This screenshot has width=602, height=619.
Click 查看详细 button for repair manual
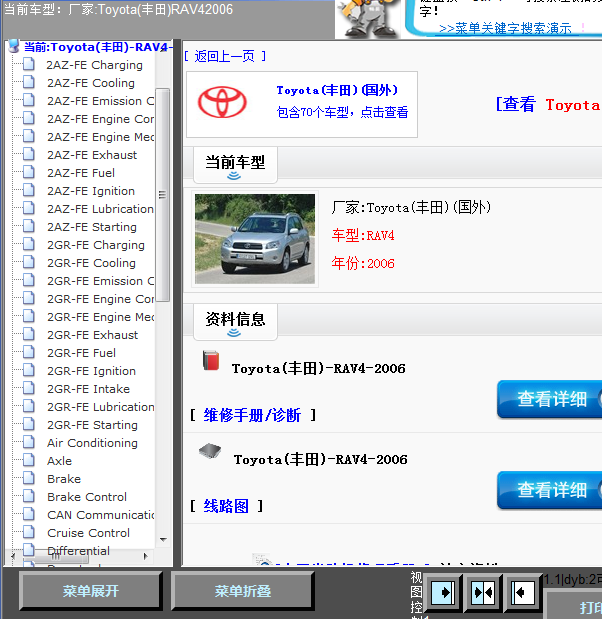[549, 399]
